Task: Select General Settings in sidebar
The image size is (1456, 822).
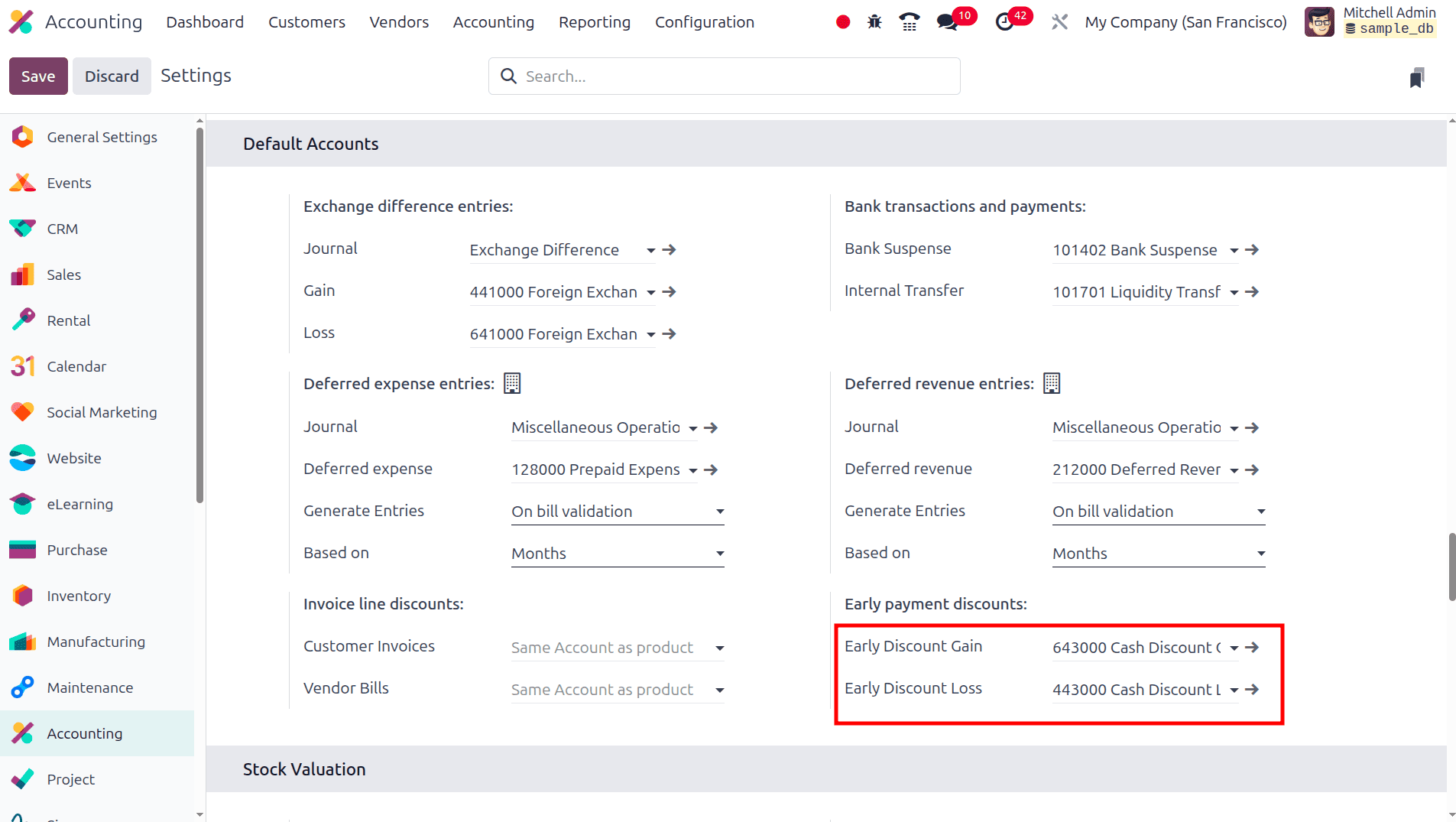Action: point(97,137)
